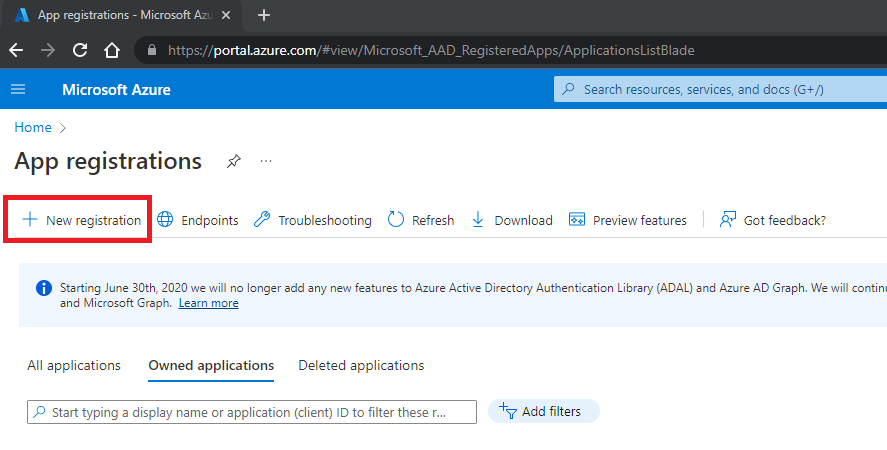Screen dimensions: 887x450
Task: Open the ellipsis more options next to App registrations
Action: click(x=266, y=161)
